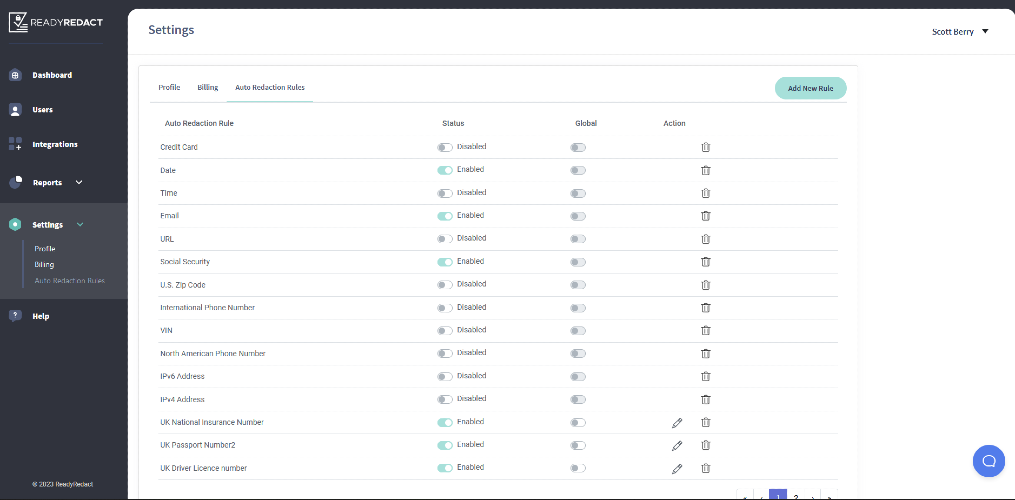Open the Scott Berry user dropdown
The image size is (1015, 500).
tap(960, 31)
